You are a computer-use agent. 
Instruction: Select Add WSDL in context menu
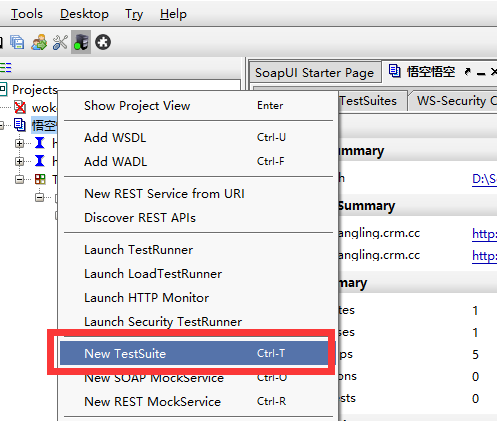tap(198, 138)
